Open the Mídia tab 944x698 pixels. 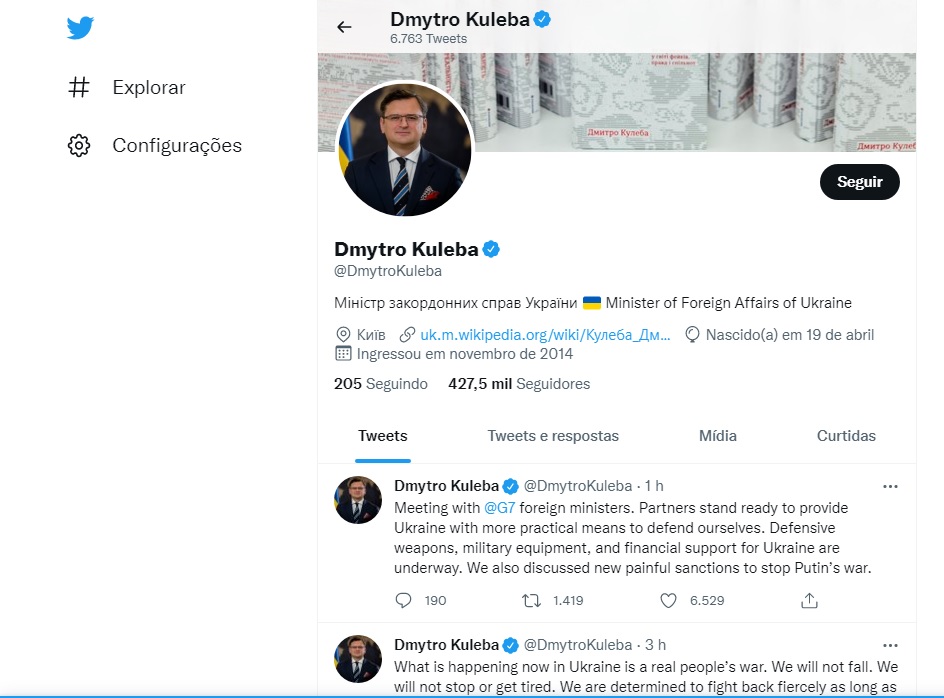[718, 436]
